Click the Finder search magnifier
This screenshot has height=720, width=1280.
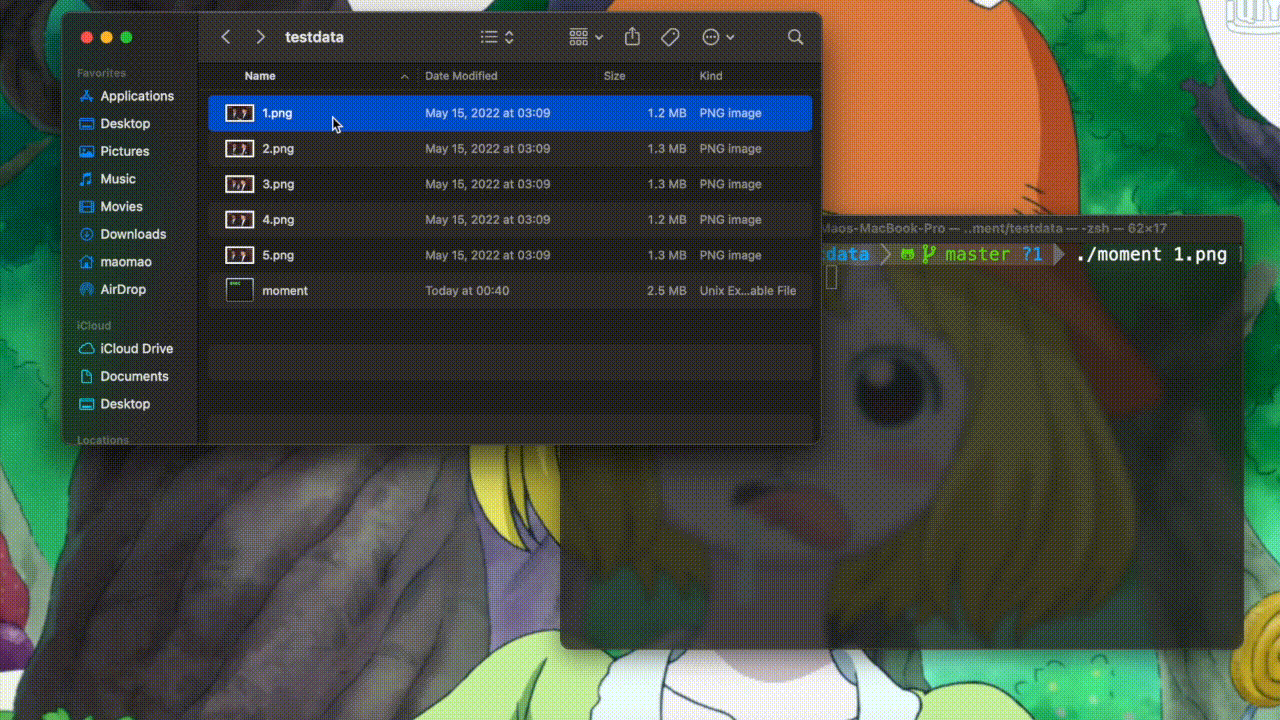pyautogui.click(x=795, y=37)
